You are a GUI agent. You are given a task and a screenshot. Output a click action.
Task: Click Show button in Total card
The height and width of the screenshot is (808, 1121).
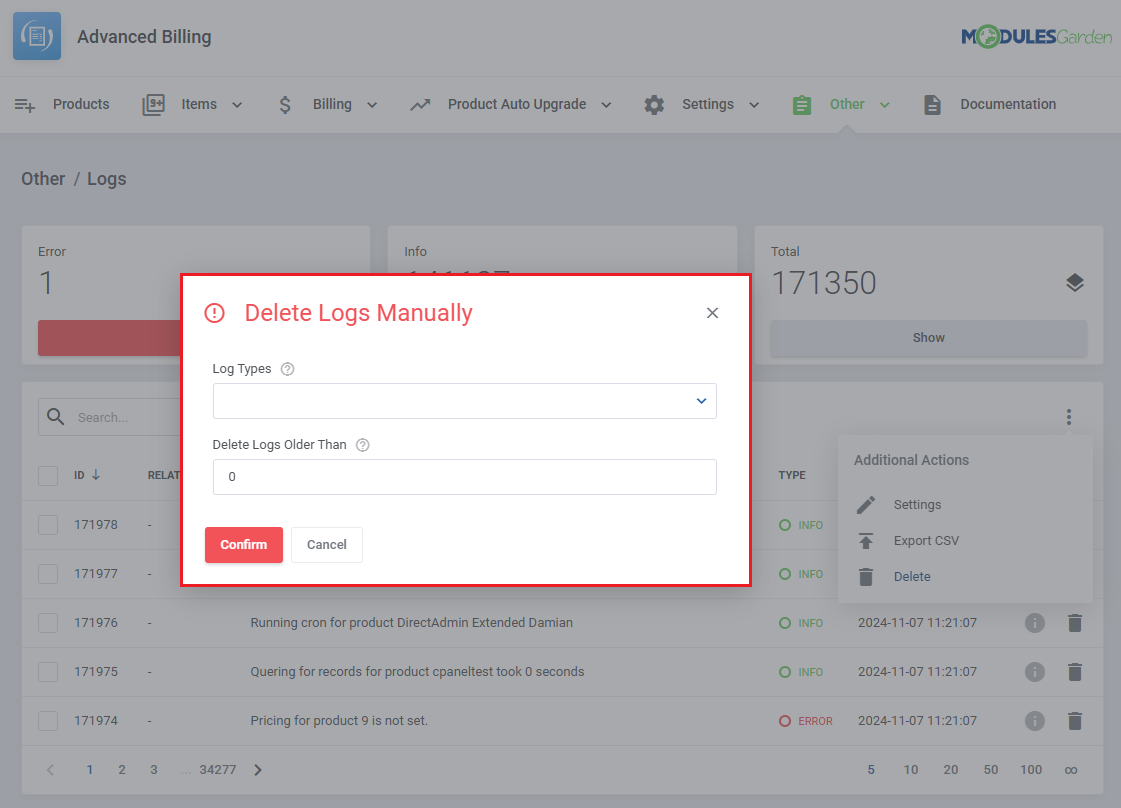coord(929,338)
